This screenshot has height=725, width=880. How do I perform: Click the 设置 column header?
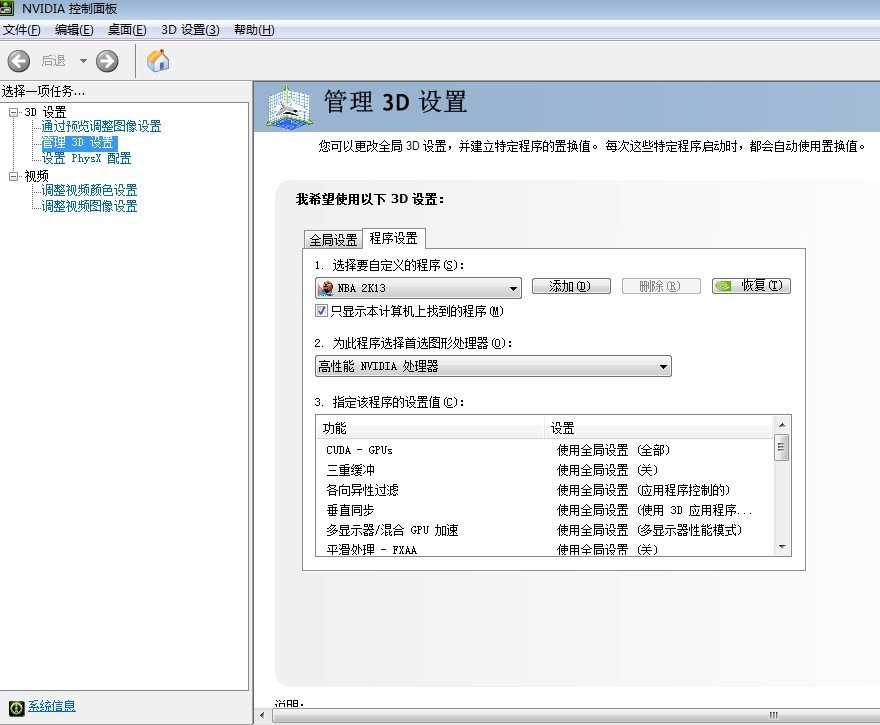[x=659, y=428]
